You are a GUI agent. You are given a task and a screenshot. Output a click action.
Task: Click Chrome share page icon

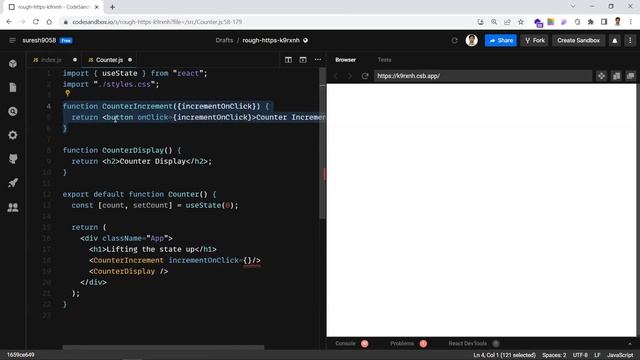click(507, 22)
